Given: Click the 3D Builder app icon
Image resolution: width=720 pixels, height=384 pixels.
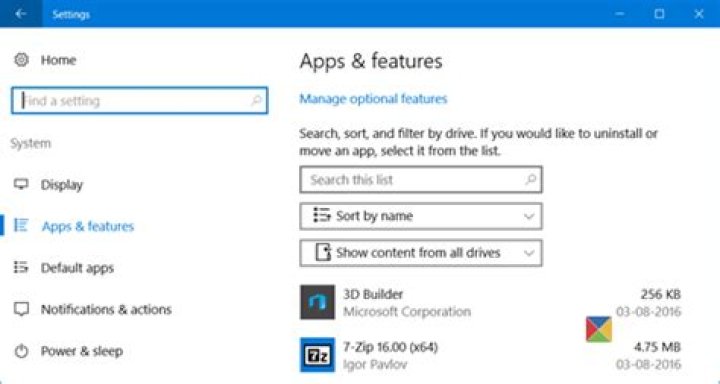Looking at the screenshot, I should click(x=317, y=302).
